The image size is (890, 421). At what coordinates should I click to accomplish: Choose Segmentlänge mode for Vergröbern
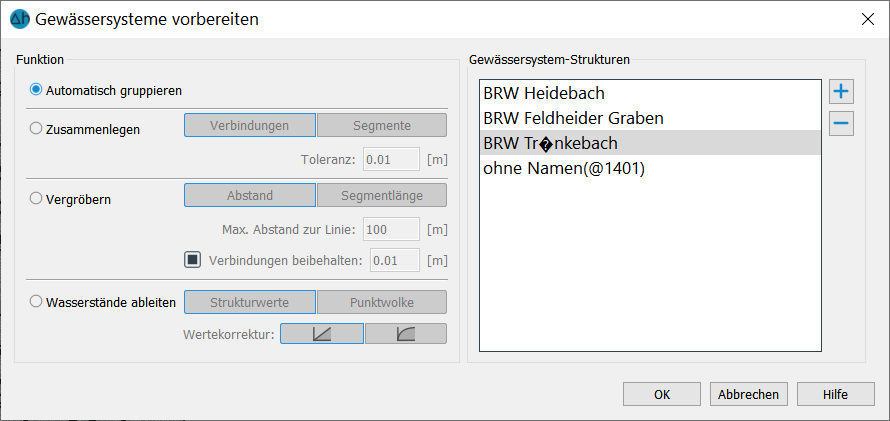click(x=381, y=195)
